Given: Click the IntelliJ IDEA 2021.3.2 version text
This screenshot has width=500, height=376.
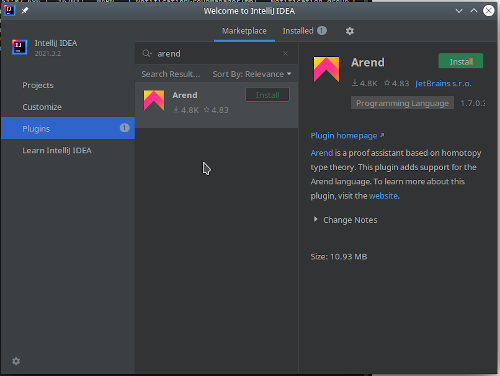Looking at the screenshot, I should point(48,54).
